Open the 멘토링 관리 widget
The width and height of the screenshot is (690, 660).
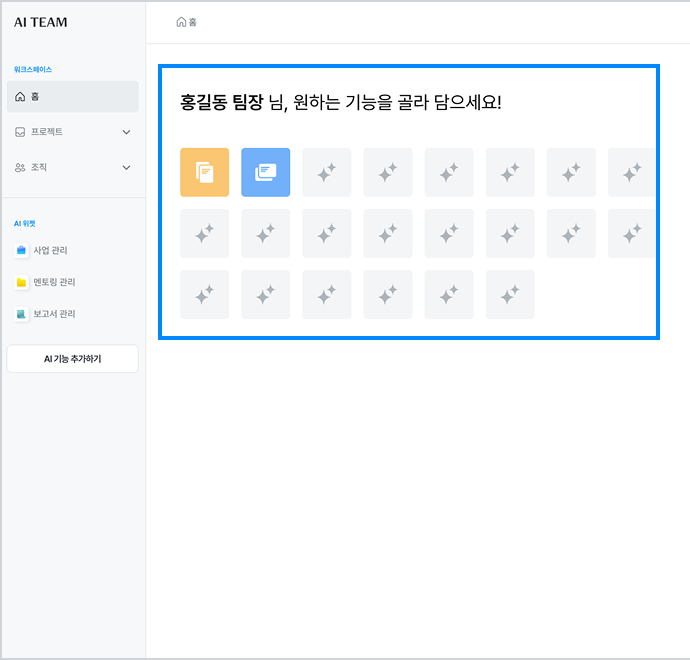click(x=55, y=282)
